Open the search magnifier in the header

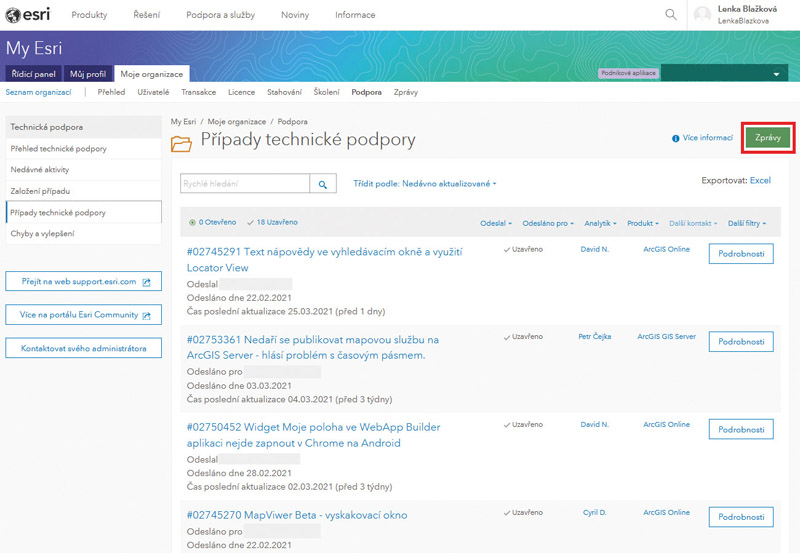coord(671,15)
